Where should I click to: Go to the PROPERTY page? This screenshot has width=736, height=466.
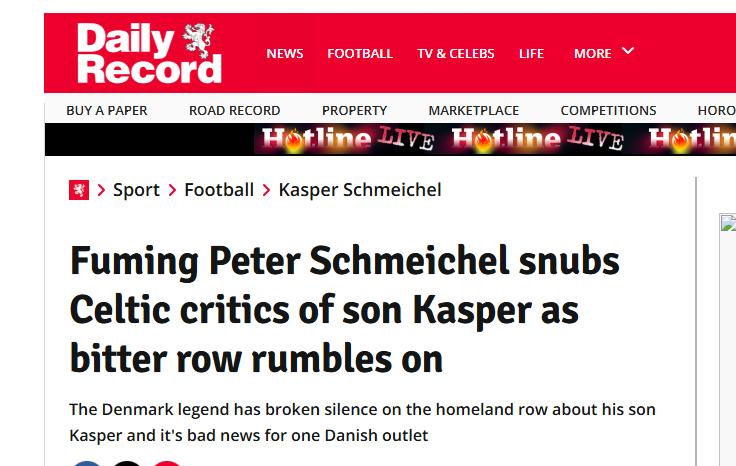354,110
